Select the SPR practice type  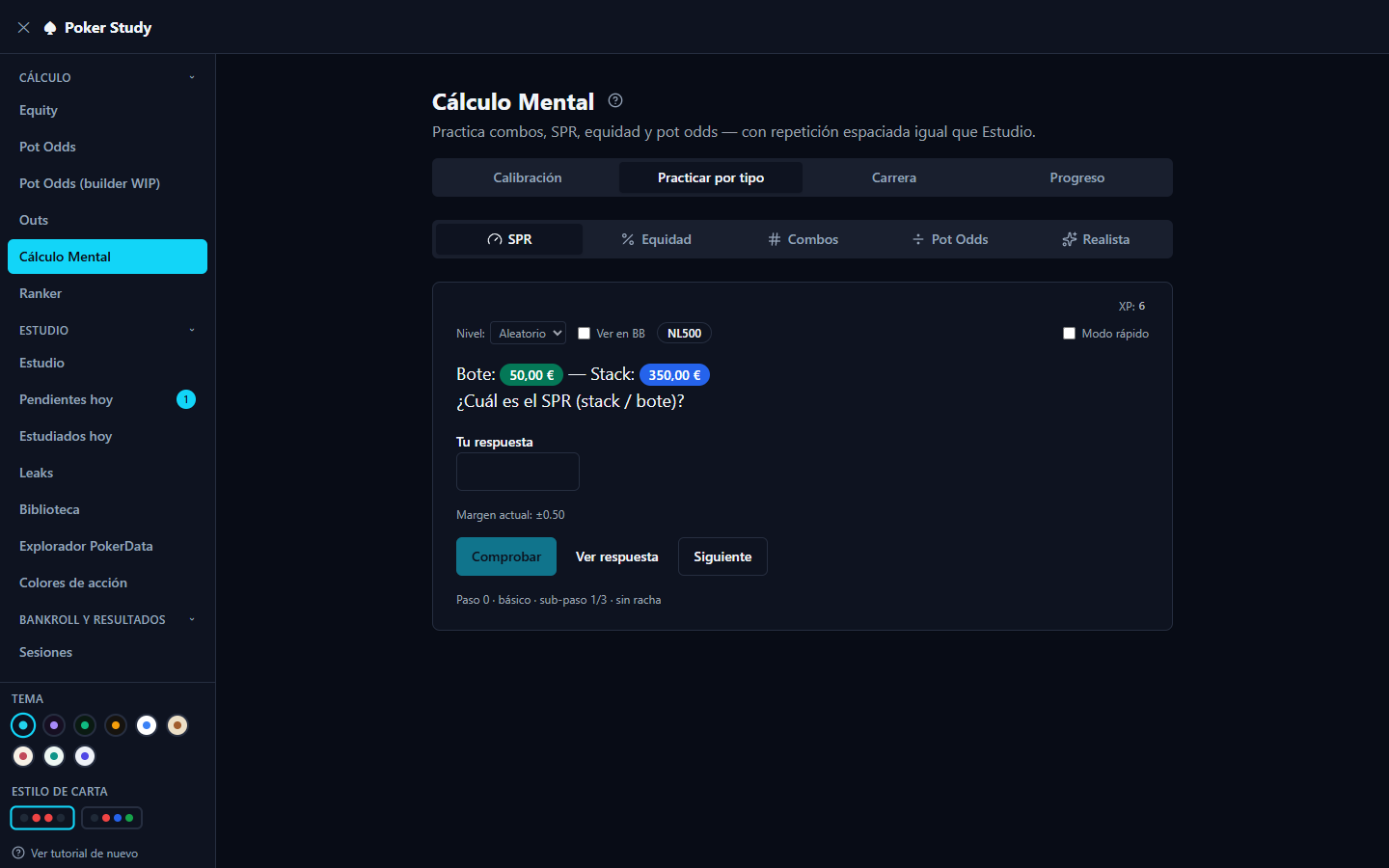(509, 239)
